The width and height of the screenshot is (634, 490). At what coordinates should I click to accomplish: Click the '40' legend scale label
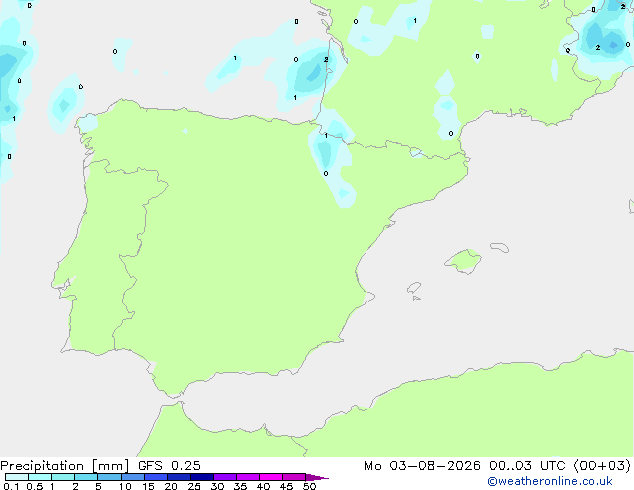tap(263, 486)
